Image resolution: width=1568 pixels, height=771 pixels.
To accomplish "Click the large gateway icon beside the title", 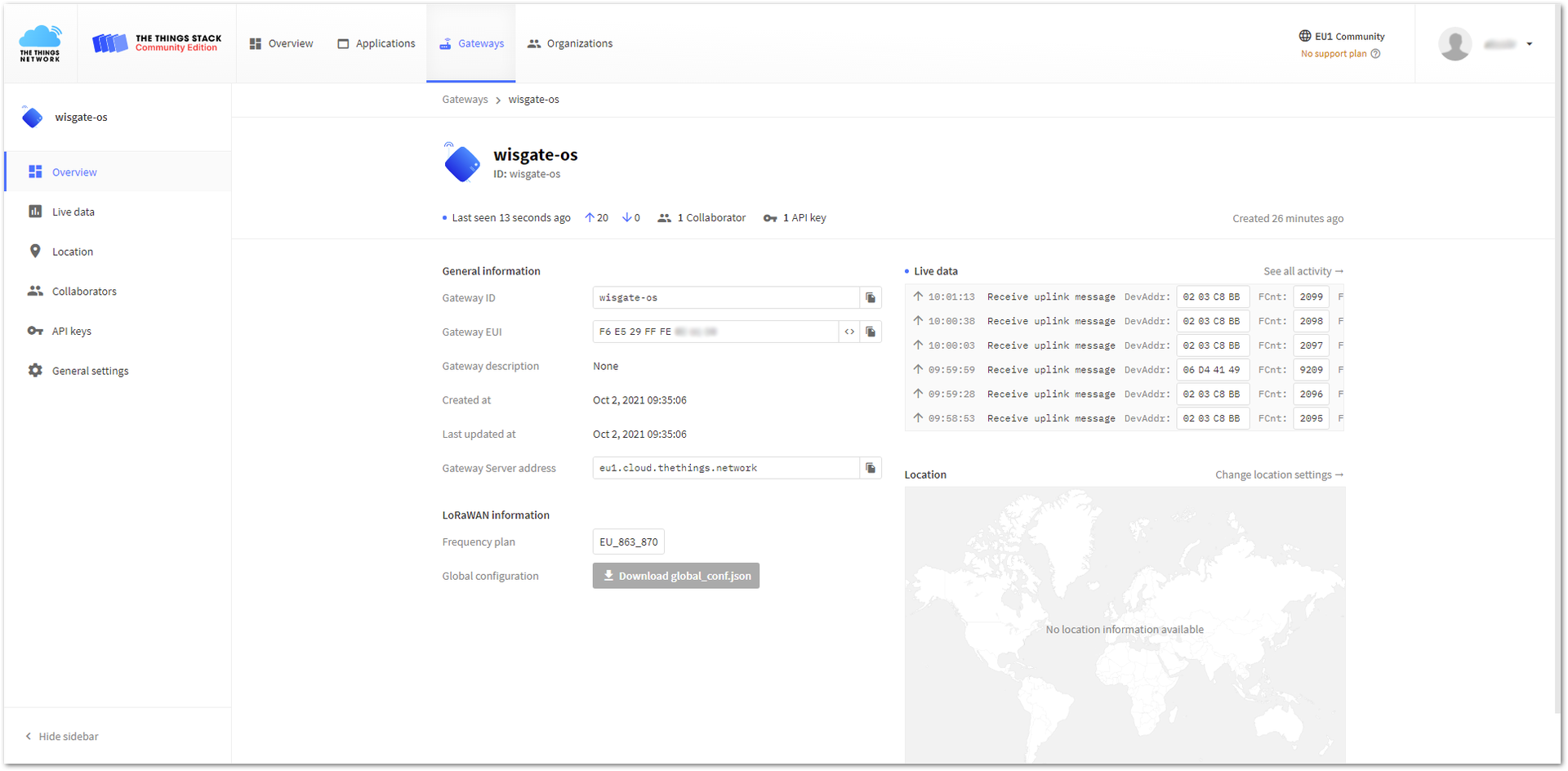I will [x=462, y=162].
